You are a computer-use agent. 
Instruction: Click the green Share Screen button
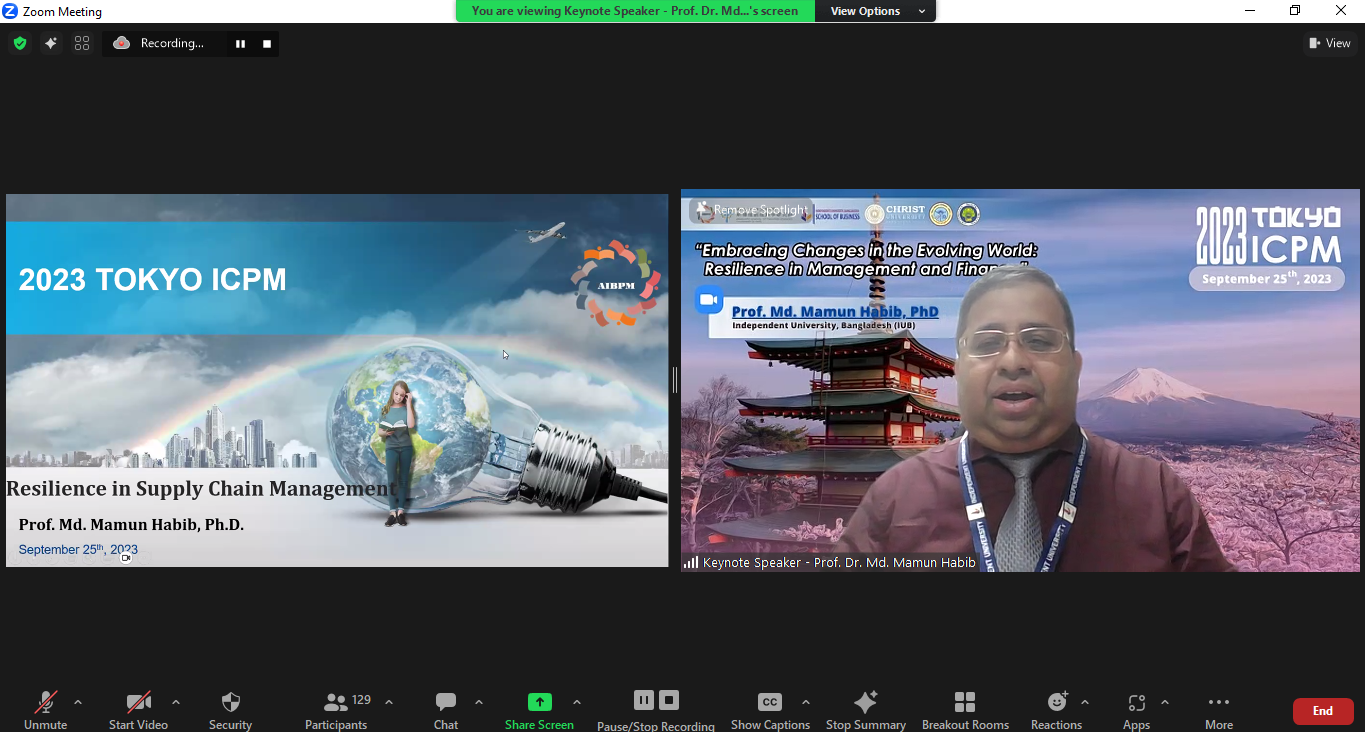point(539,710)
